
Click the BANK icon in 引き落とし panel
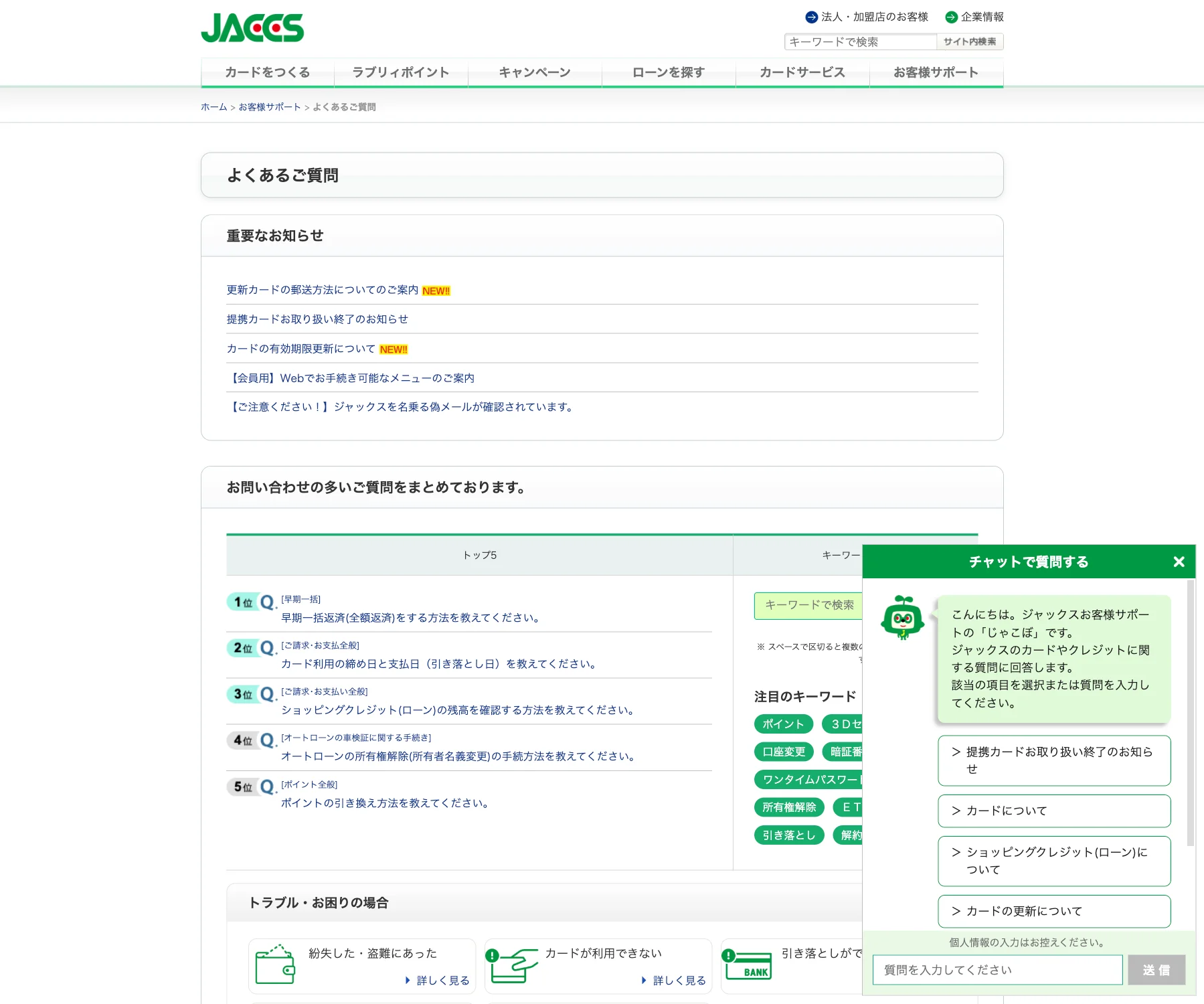click(750, 966)
